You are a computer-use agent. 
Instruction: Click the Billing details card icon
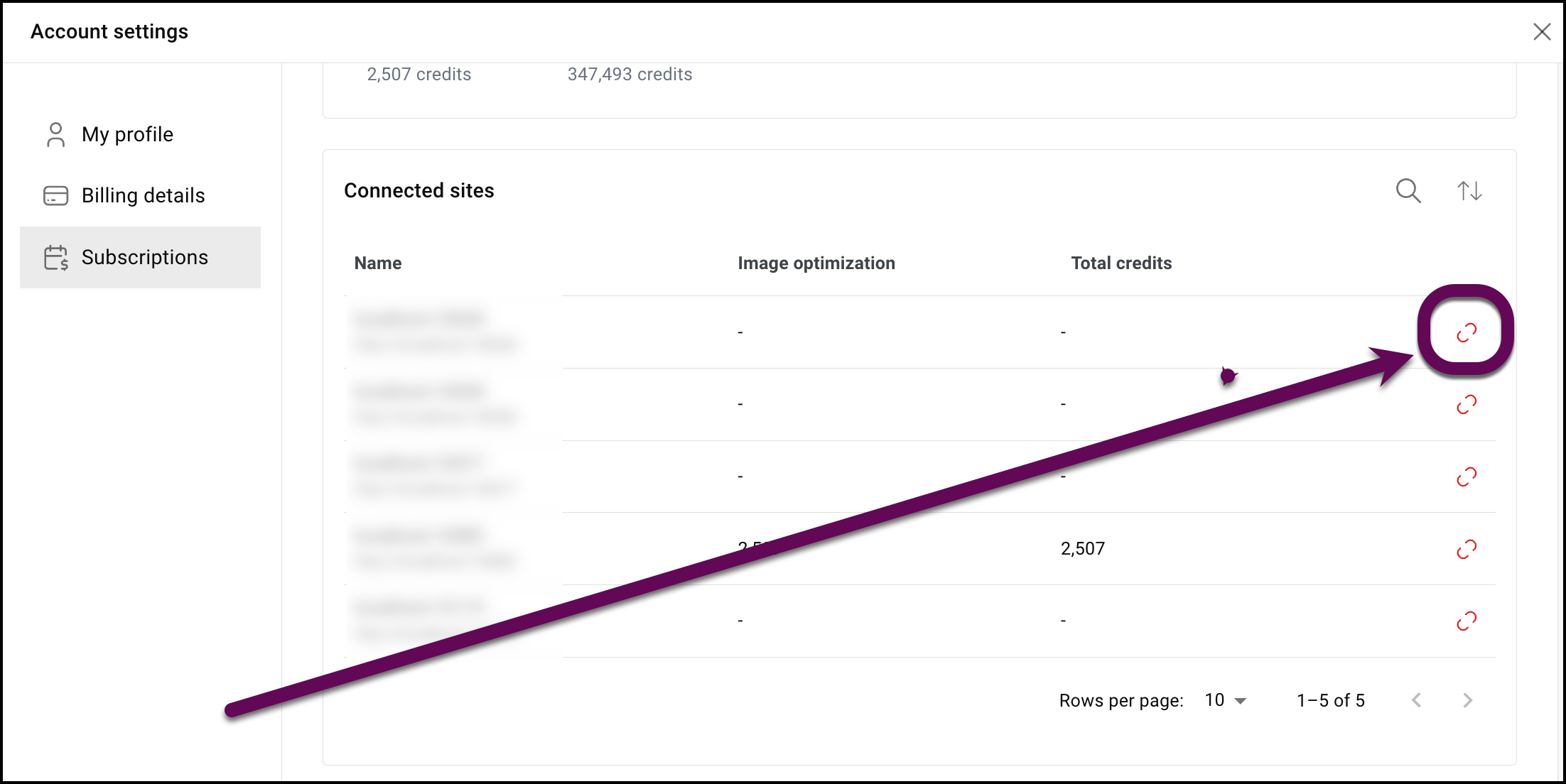[x=55, y=195]
